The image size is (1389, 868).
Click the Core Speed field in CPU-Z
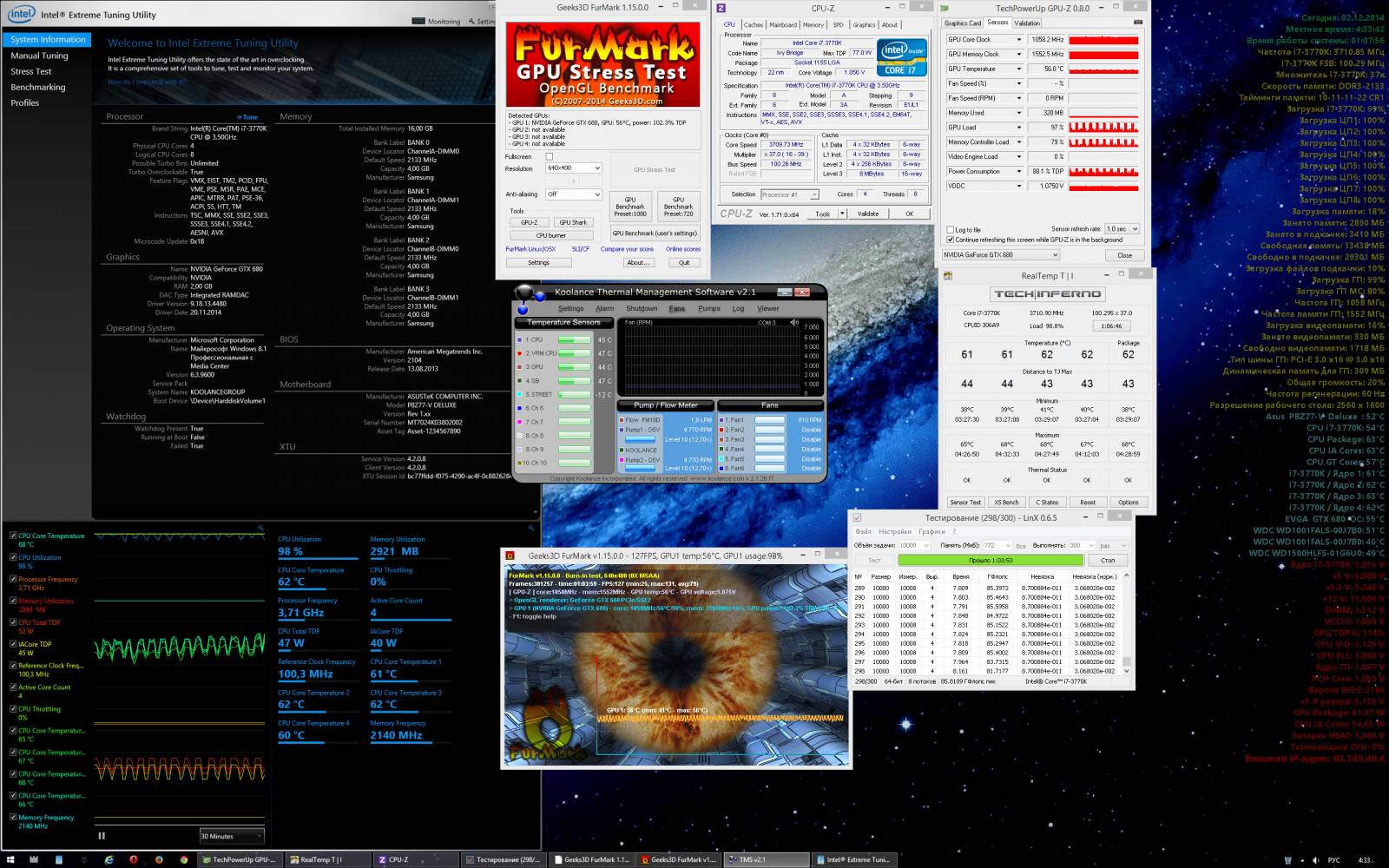pos(787,145)
